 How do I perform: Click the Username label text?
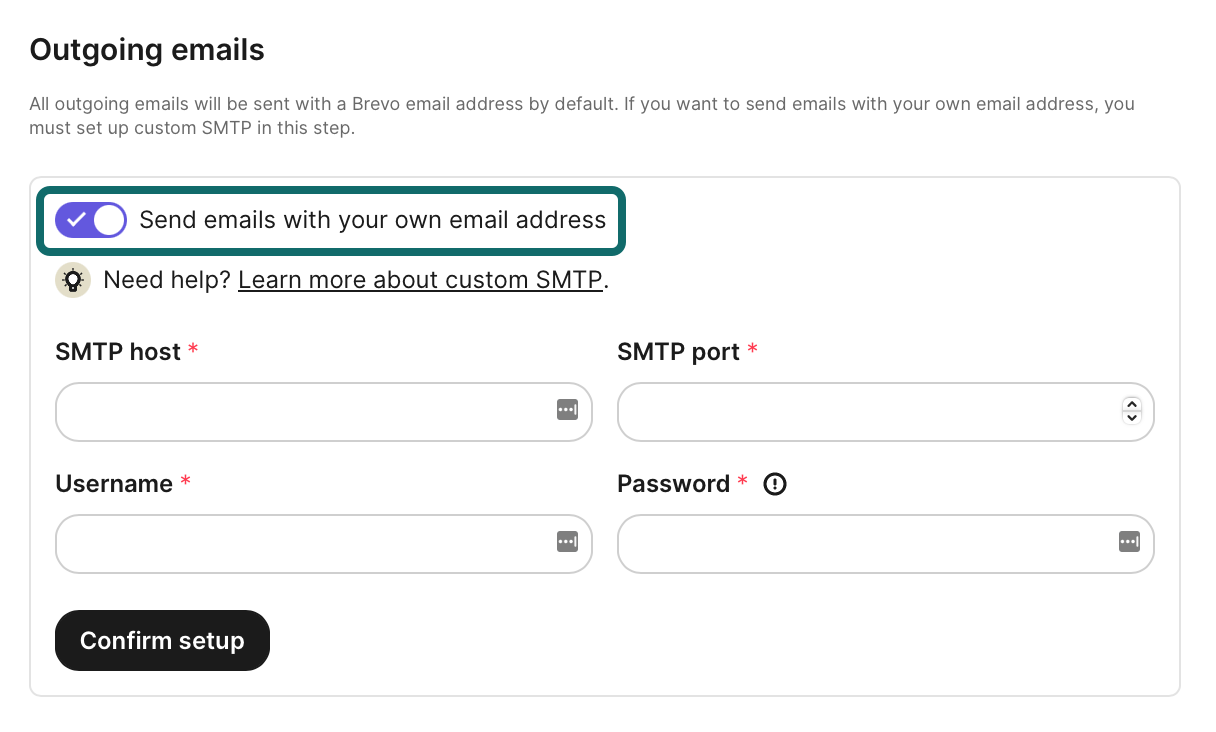[114, 484]
